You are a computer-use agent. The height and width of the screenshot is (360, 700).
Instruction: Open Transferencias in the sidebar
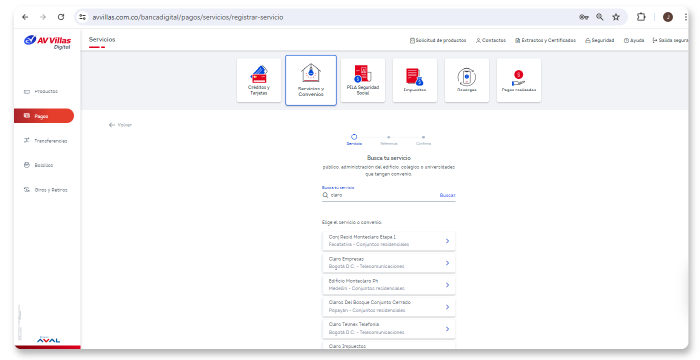tap(45, 141)
